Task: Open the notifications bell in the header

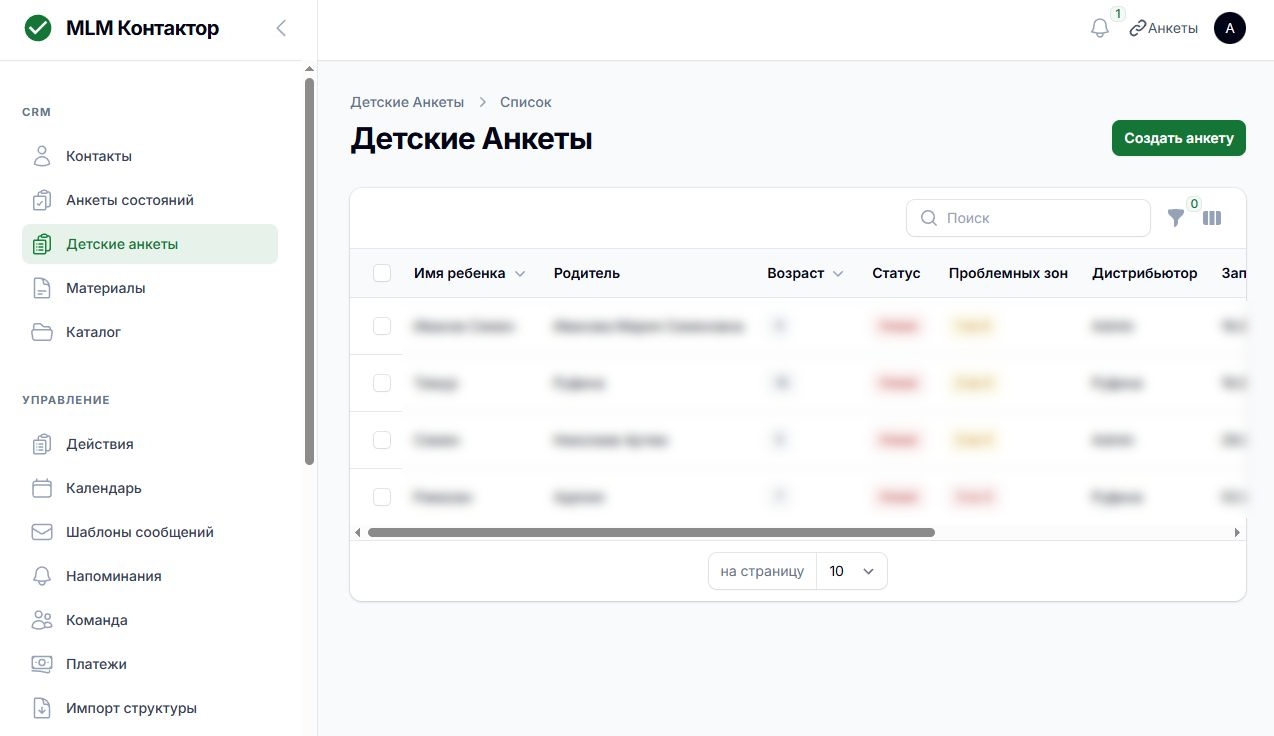Action: click(x=1100, y=28)
